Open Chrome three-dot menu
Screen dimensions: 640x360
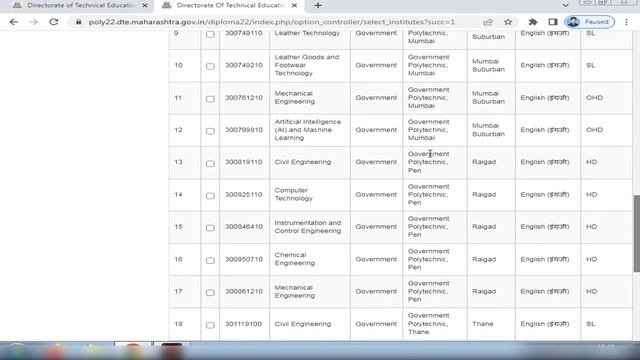(x=627, y=22)
